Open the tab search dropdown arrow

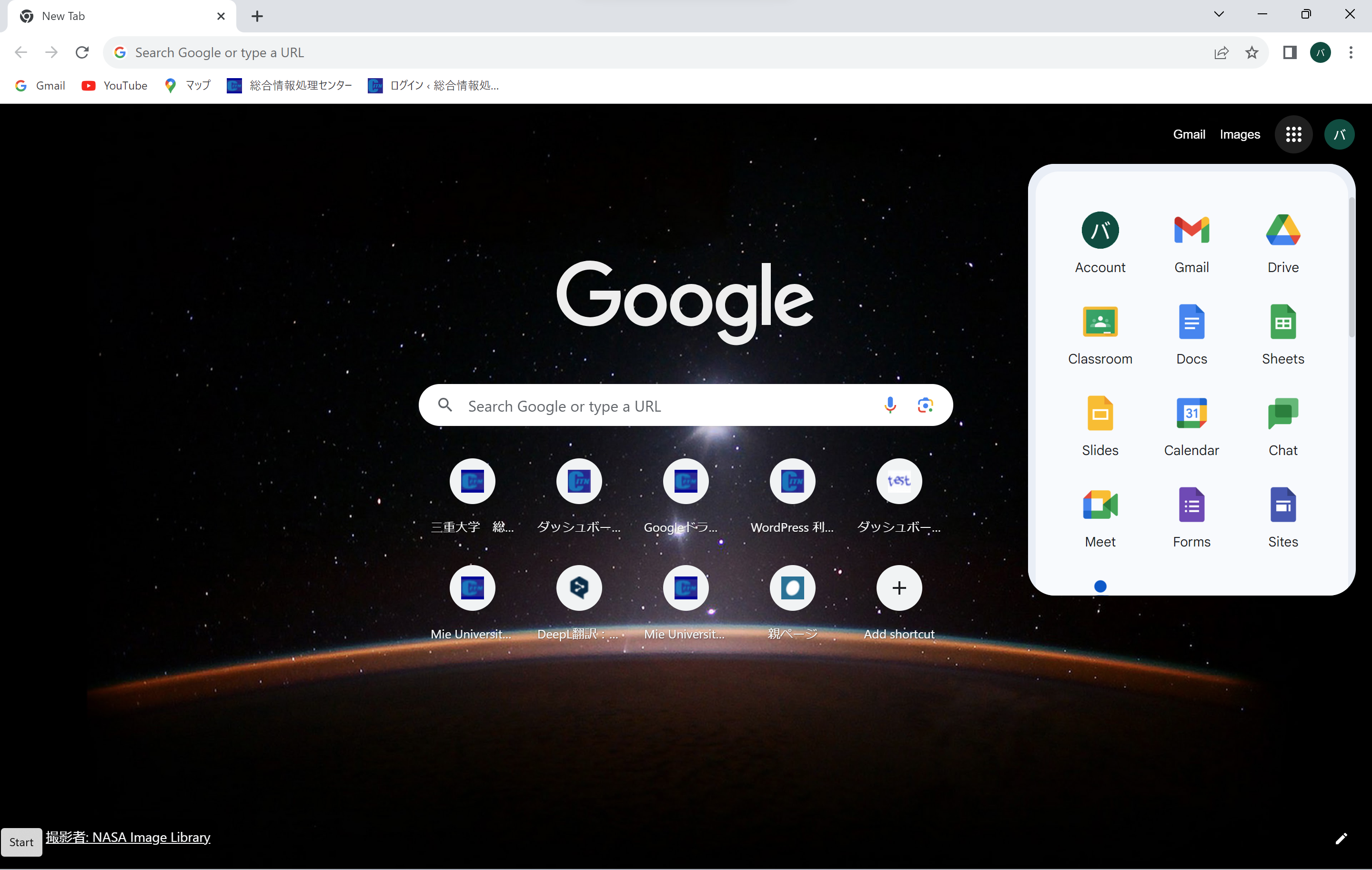[x=1219, y=14]
